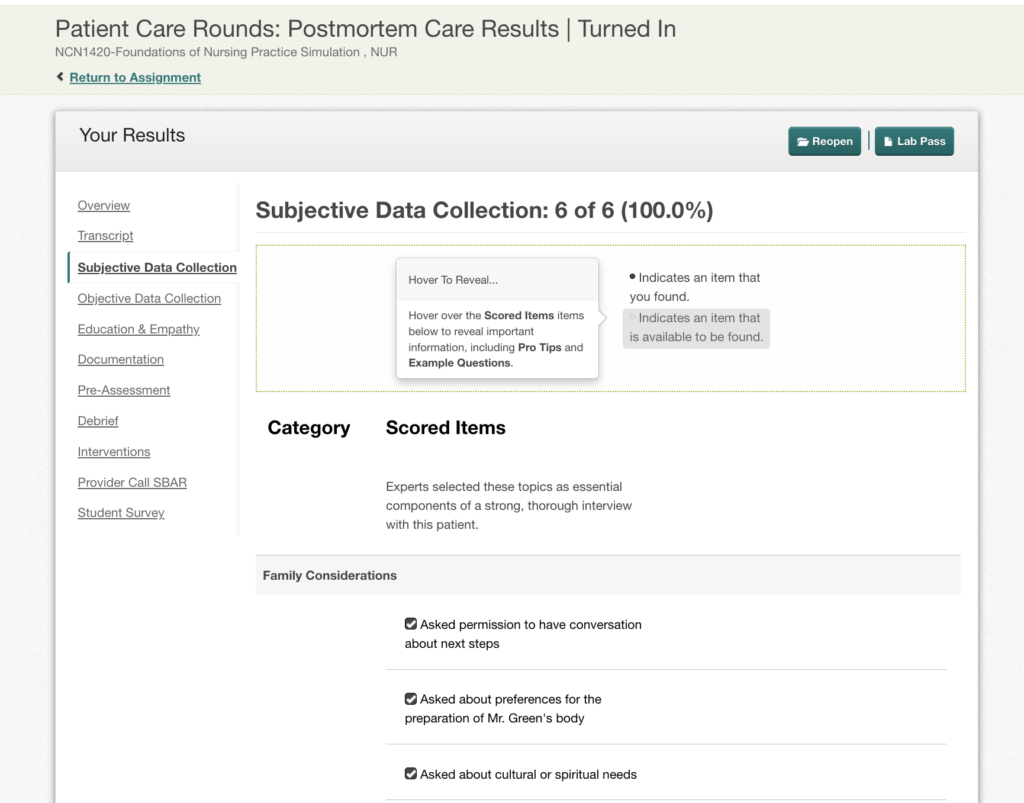Image resolution: width=1024 pixels, height=803 pixels.
Task: Click the document icon on Lab Pass
Action: [888, 141]
